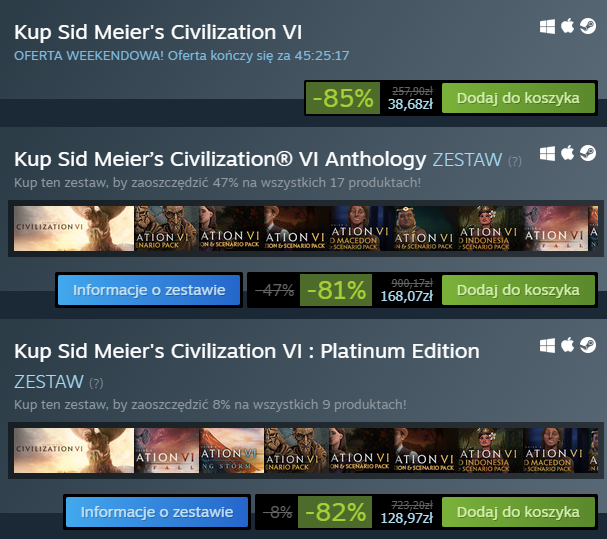Open the help (?) icon beside Anthology ZESTAW
The image size is (607, 539).
(x=515, y=161)
